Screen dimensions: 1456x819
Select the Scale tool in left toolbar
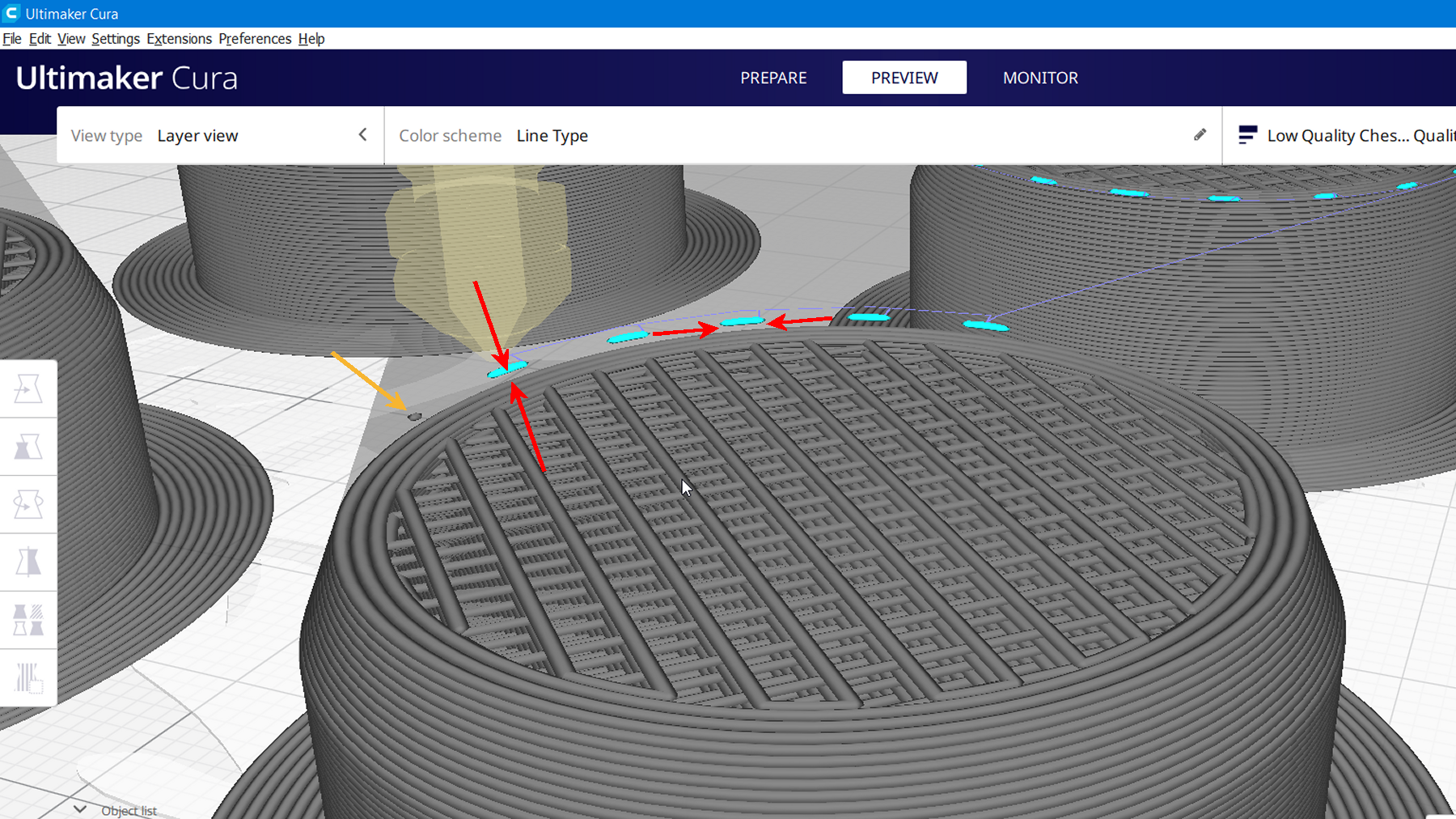click(28, 447)
